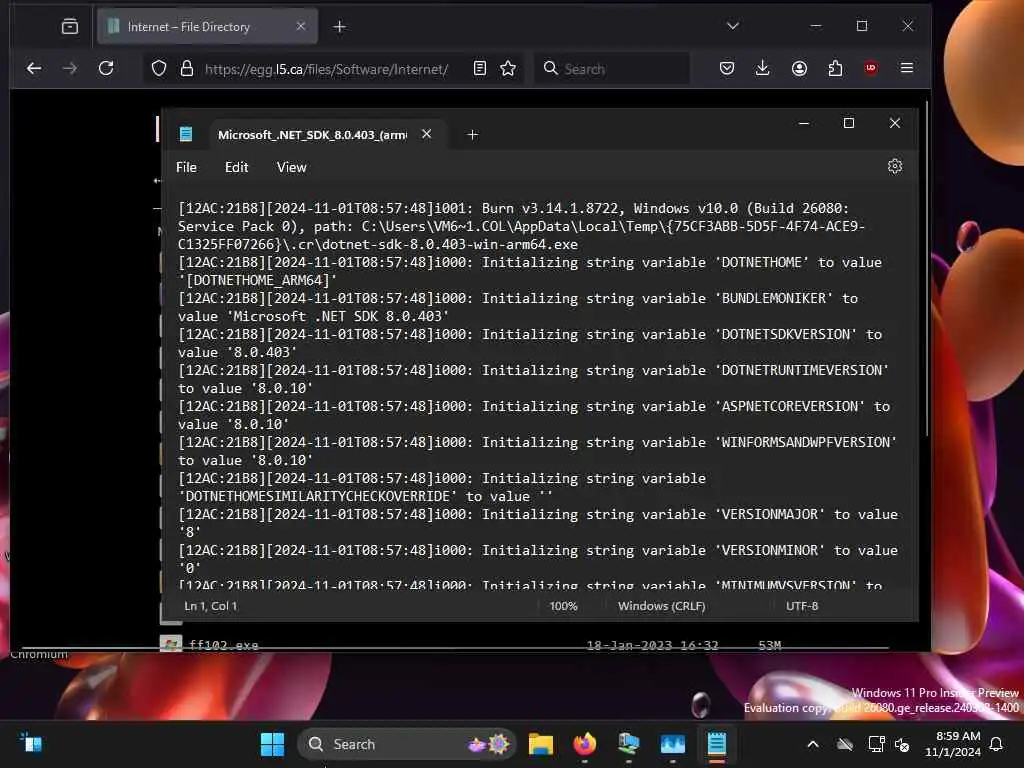Click Windows (CRLF) line ending status
The image size is (1024, 768).
coord(662,606)
